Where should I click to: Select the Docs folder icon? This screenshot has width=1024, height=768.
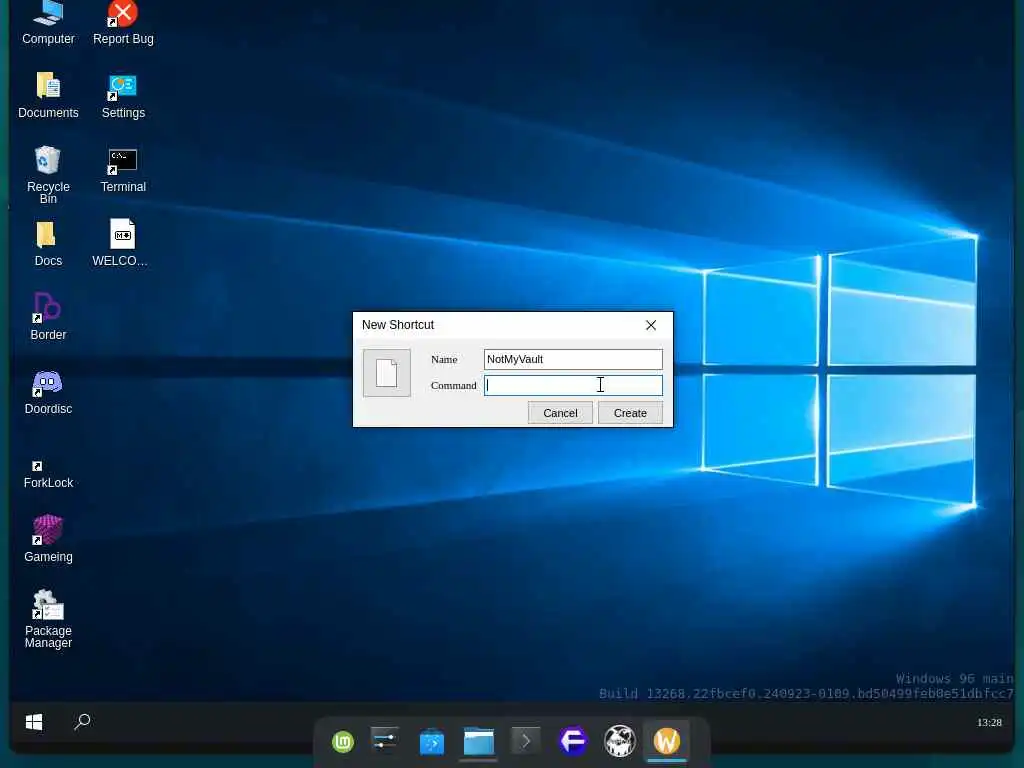(48, 244)
